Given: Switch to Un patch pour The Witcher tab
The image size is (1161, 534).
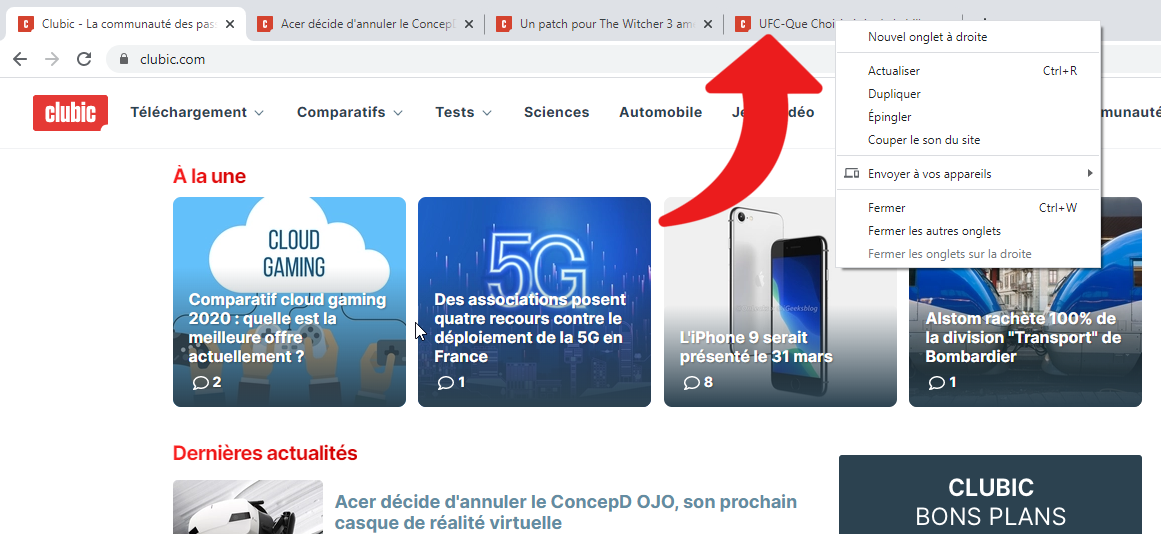Looking at the screenshot, I should 605,24.
